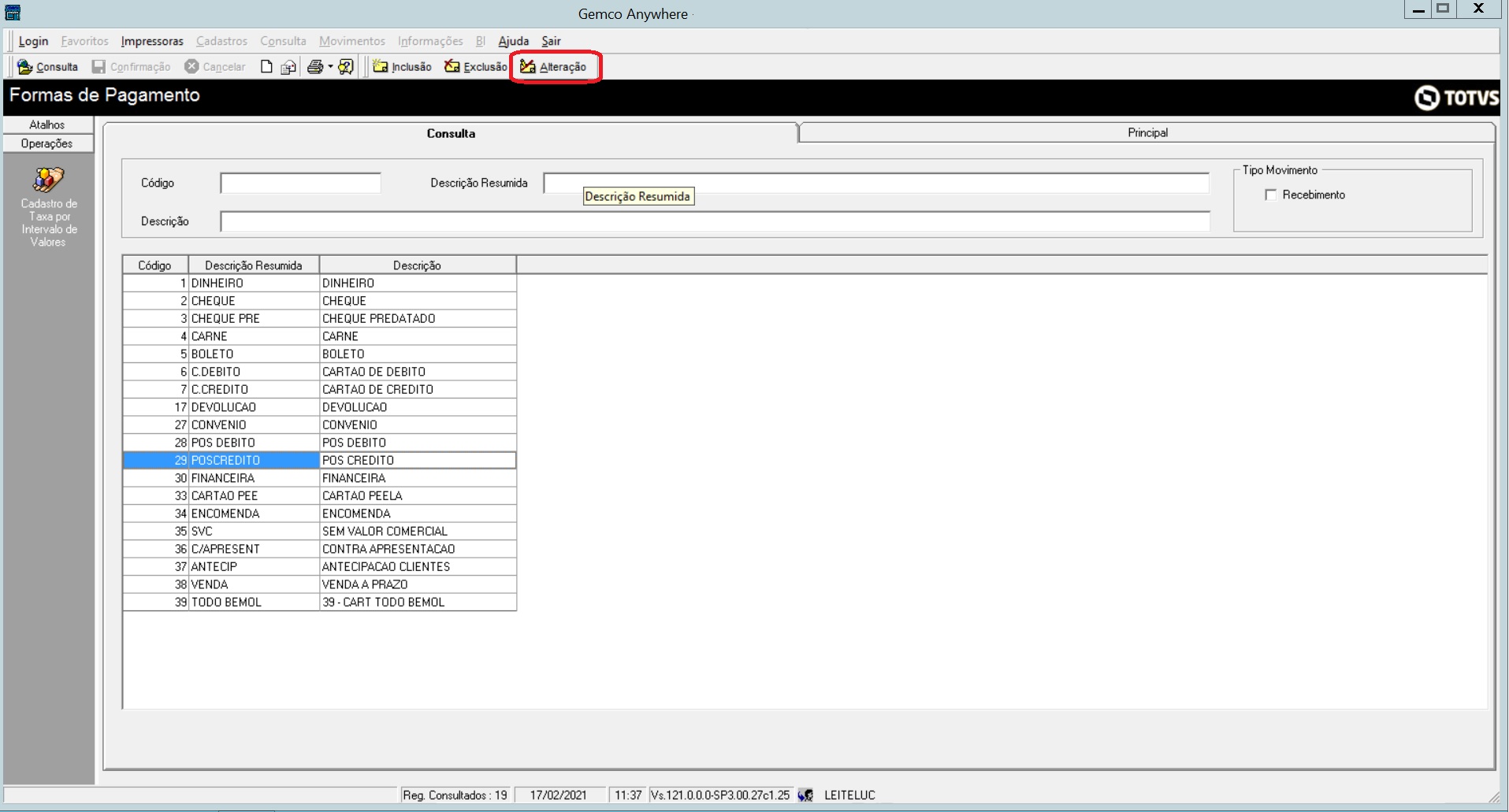Toggle the Recebimento checkbox
The width and height of the screenshot is (1509, 812).
coord(1270,195)
